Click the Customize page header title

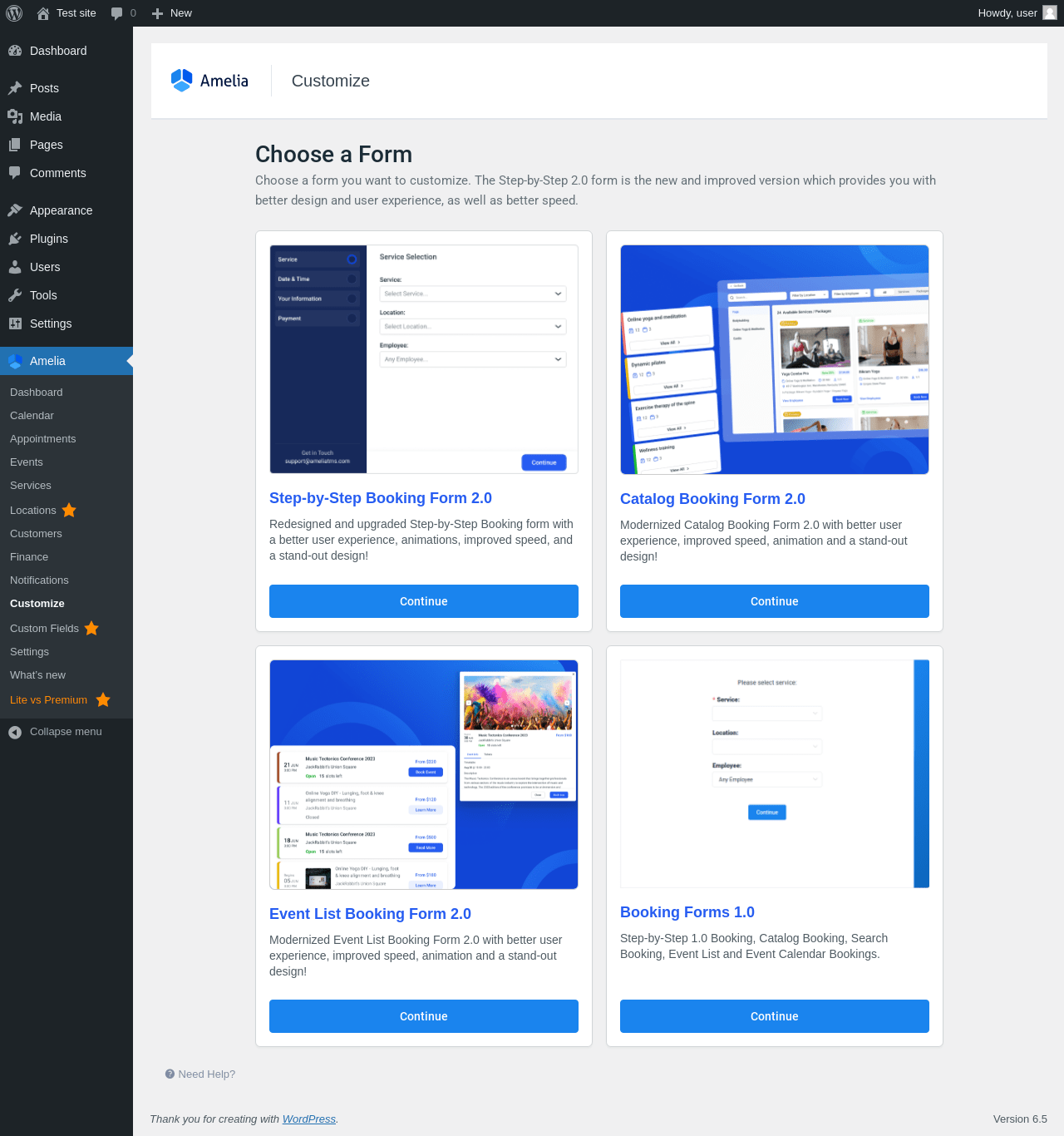(x=331, y=81)
